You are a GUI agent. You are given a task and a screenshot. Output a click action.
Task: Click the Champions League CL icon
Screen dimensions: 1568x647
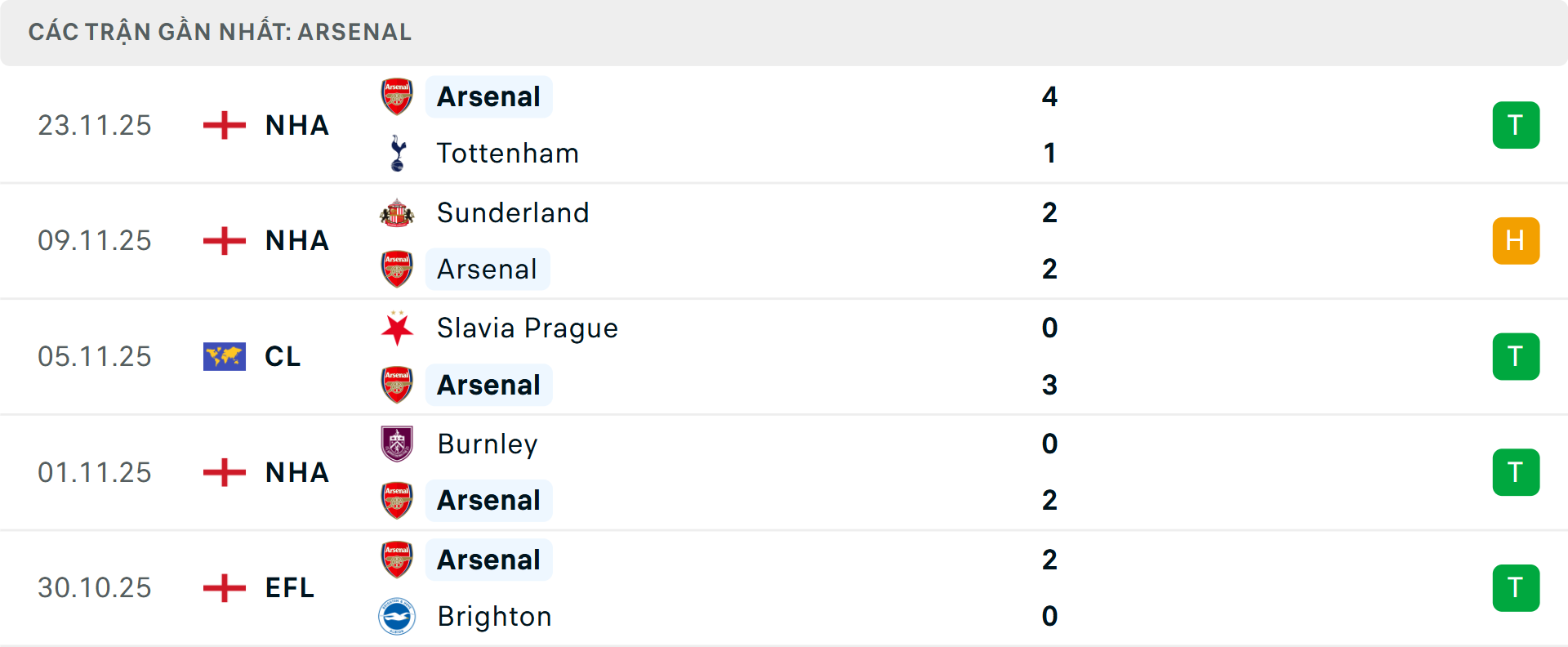[x=223, y=356]
